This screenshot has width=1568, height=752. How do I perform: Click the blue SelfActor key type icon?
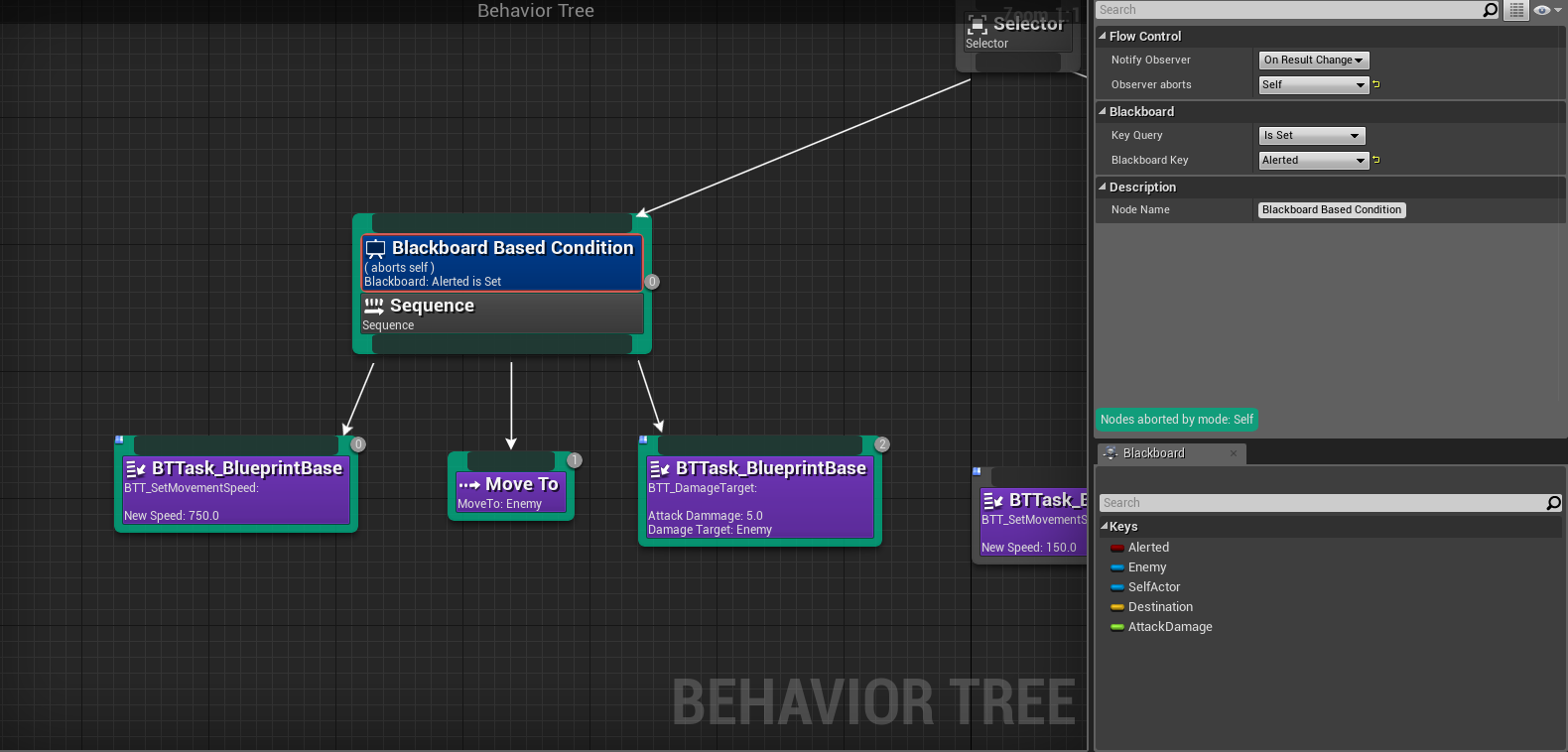[x=1116, y=587]
